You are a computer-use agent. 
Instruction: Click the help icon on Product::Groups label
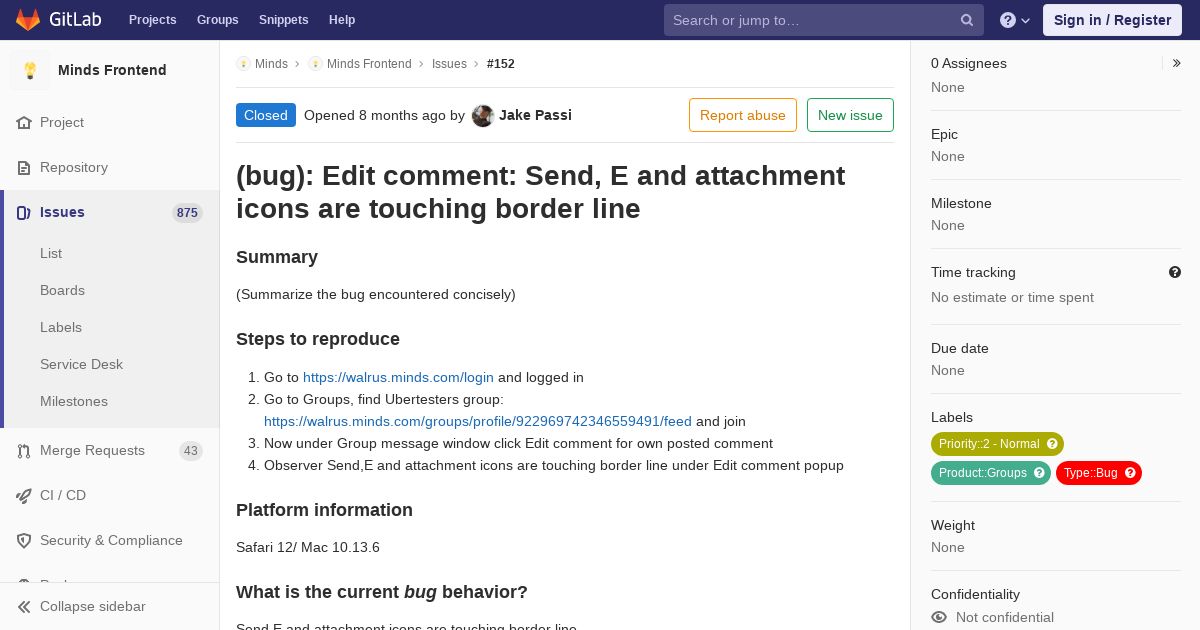point(1039,473)
